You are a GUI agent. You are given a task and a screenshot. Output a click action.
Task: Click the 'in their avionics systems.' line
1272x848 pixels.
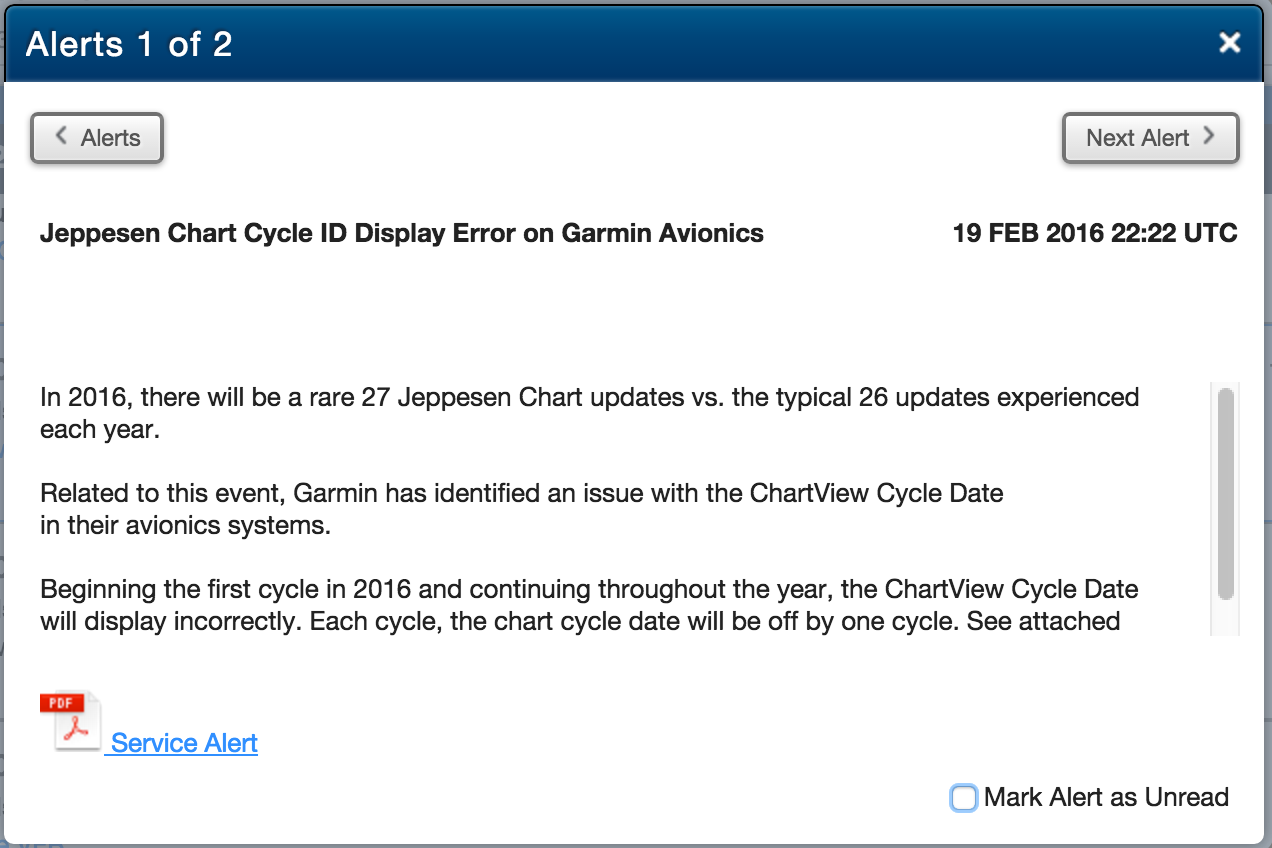(x=185, y=525)
